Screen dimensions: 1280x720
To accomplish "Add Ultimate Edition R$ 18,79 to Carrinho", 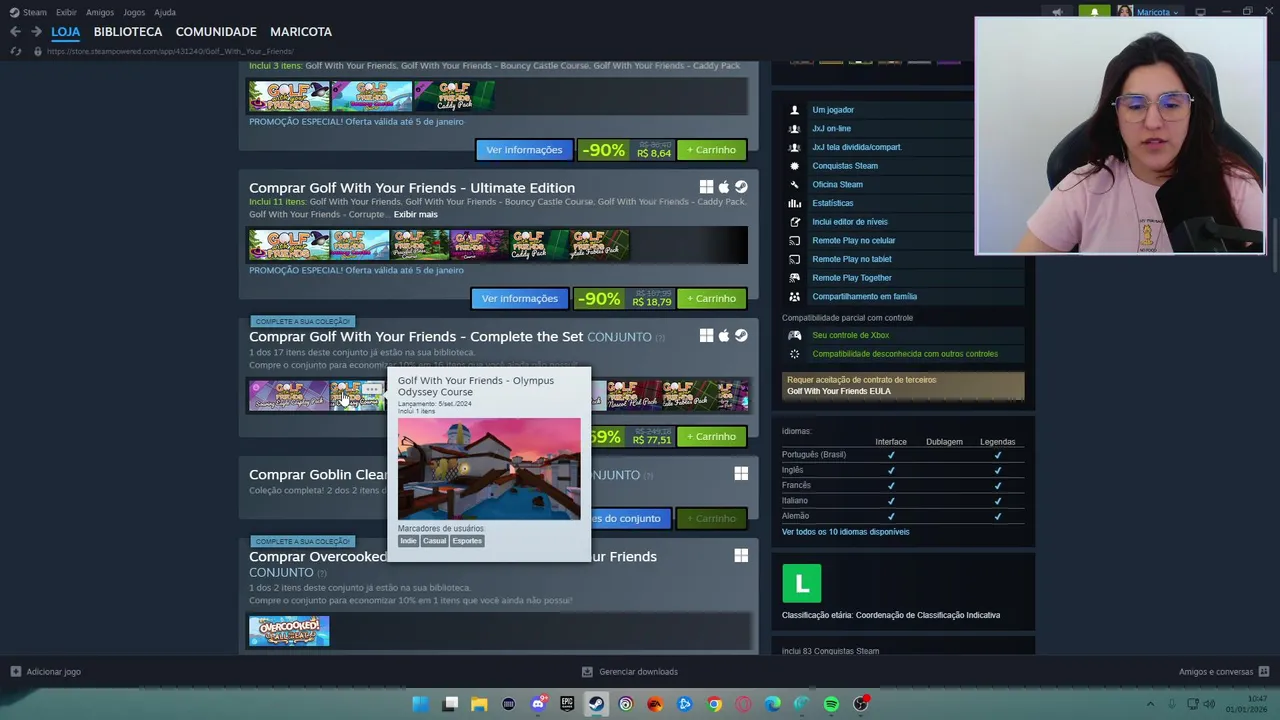I will [x=711, y=298].
